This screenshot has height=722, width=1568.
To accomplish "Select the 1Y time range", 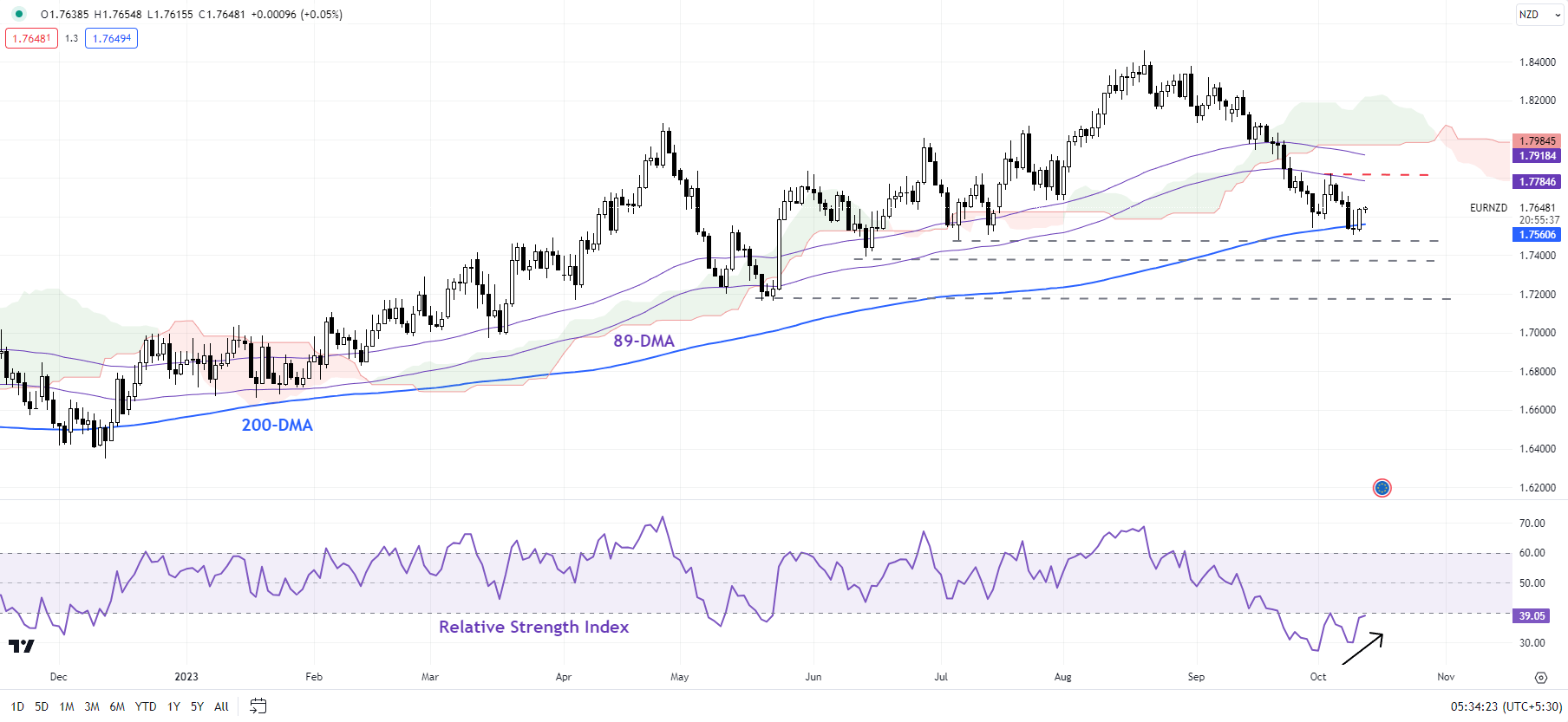I will tap(173, 706).
